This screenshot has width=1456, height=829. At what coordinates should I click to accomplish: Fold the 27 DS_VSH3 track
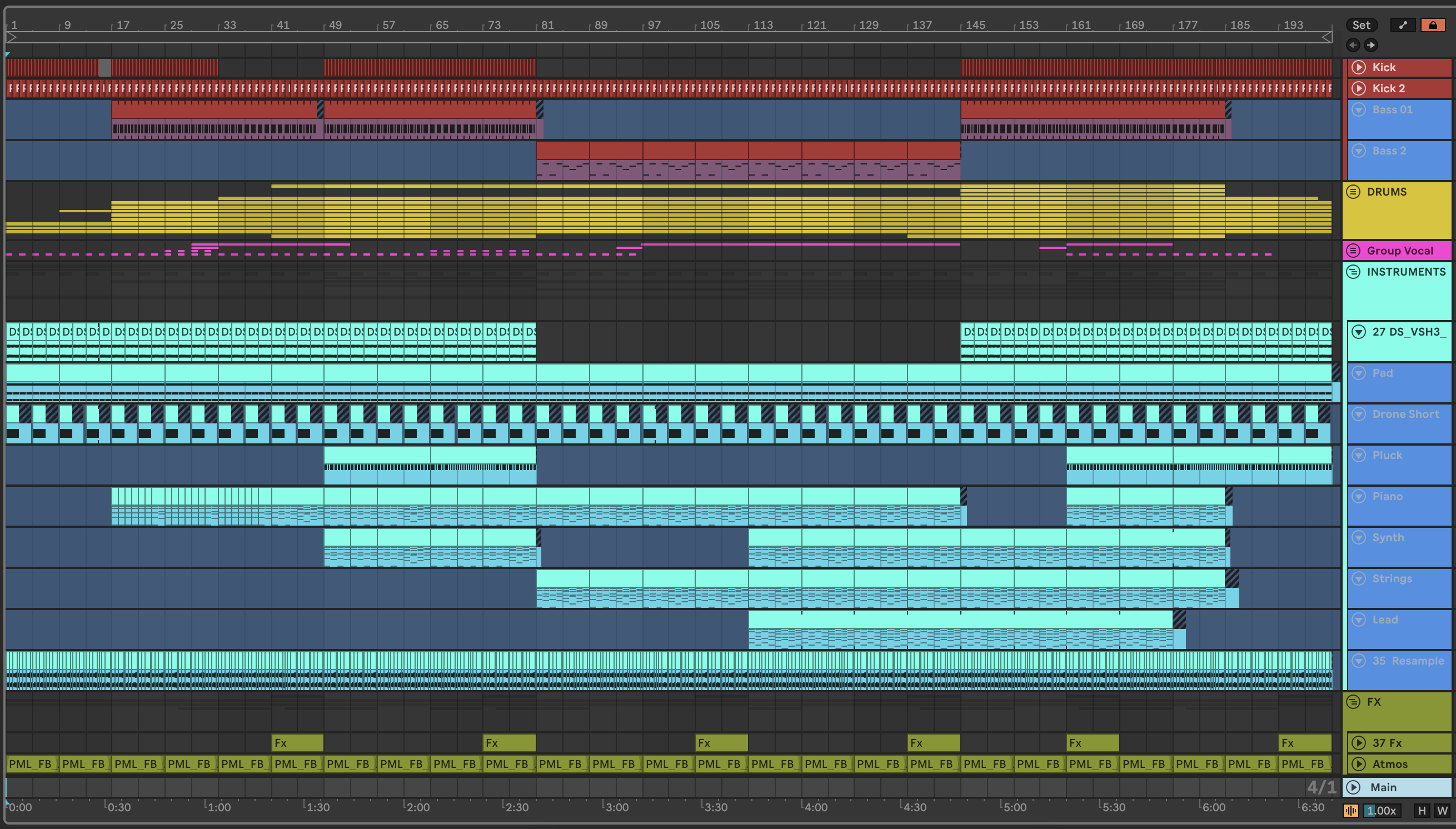[1359, 332]
